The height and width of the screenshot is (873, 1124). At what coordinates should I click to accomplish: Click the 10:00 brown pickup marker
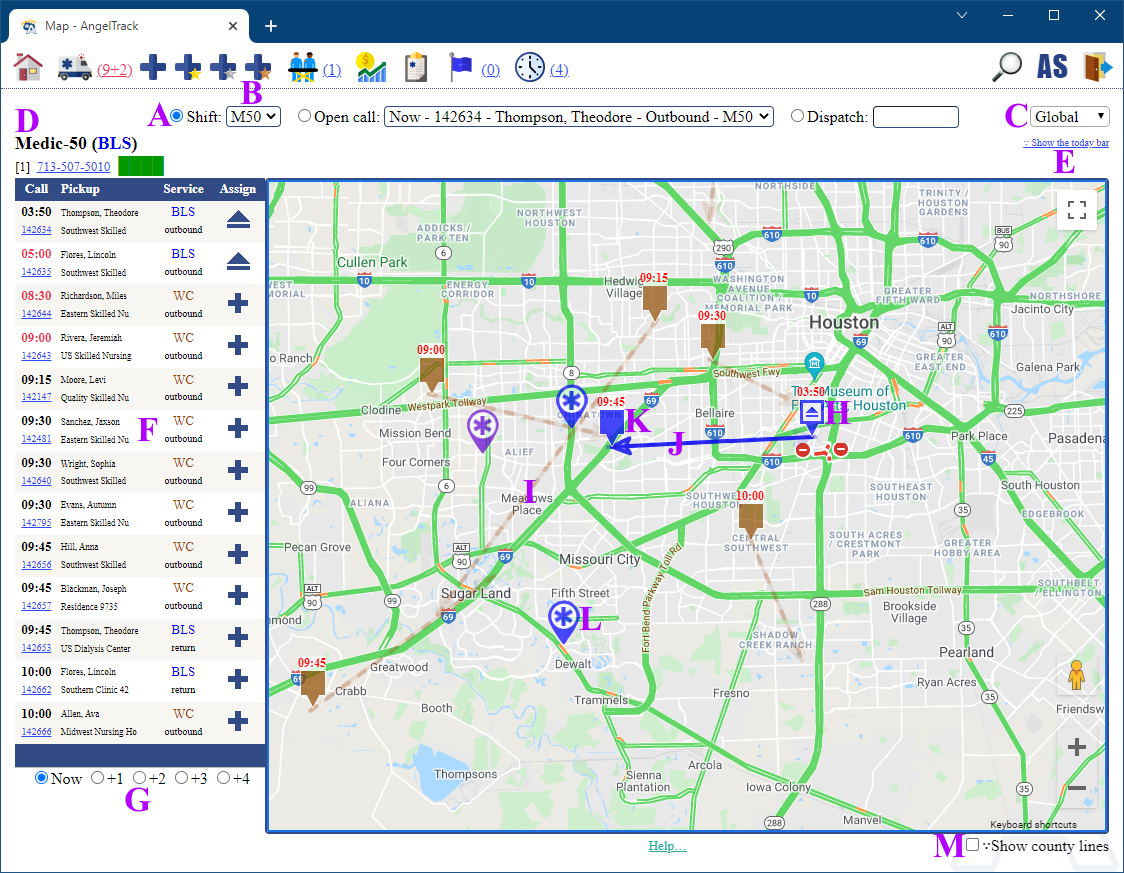click(751, 521)
